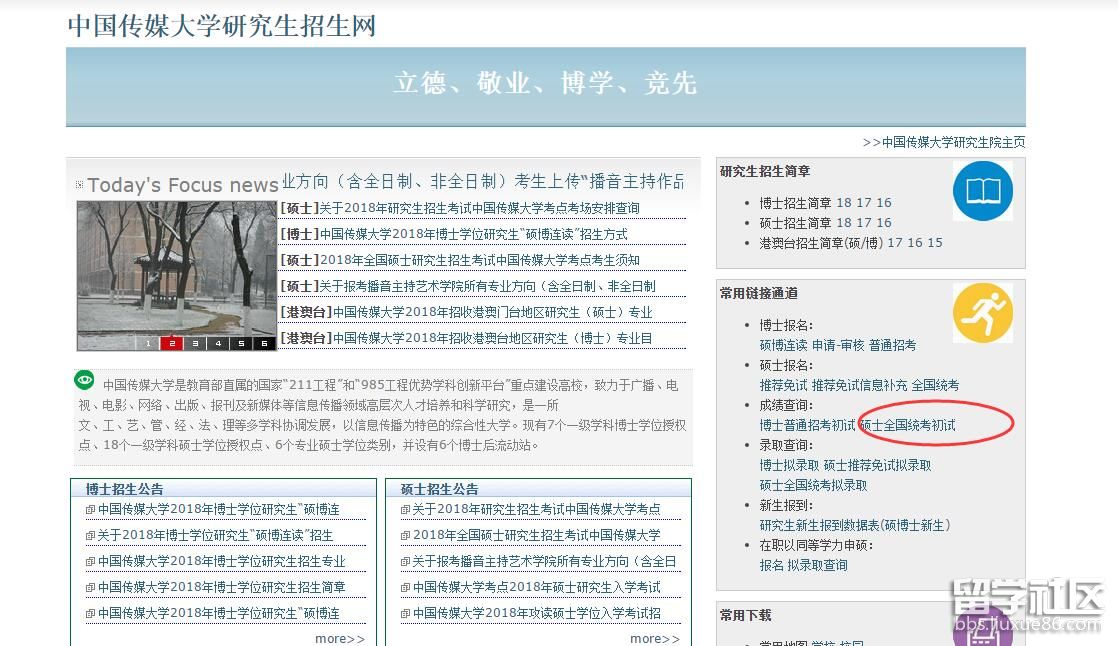Viewport: 1118px width, 646px height.
Task: Expand more>> under 硕士招生公告
Action: pos(654,638)
